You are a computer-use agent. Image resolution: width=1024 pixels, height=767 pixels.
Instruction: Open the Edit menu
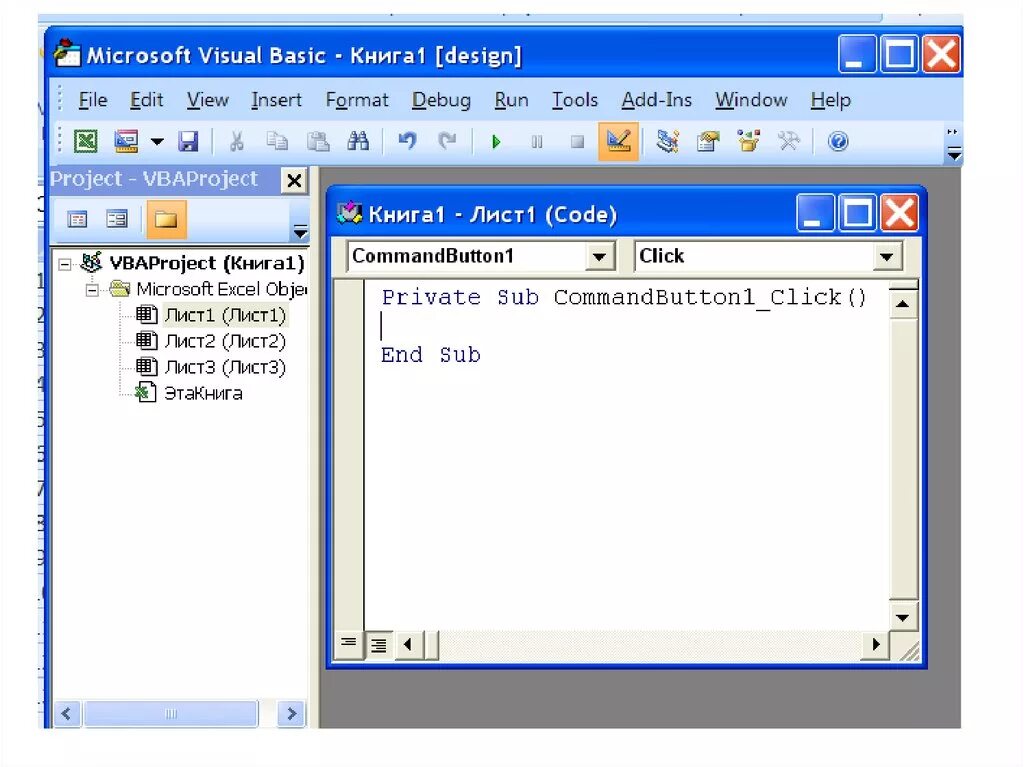[x=146, y=100]
